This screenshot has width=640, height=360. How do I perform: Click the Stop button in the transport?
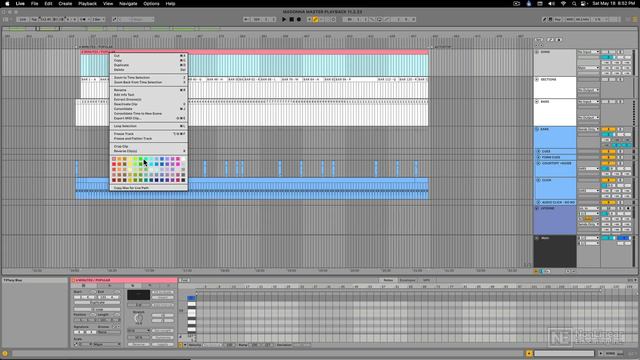[x=291, y=19]
